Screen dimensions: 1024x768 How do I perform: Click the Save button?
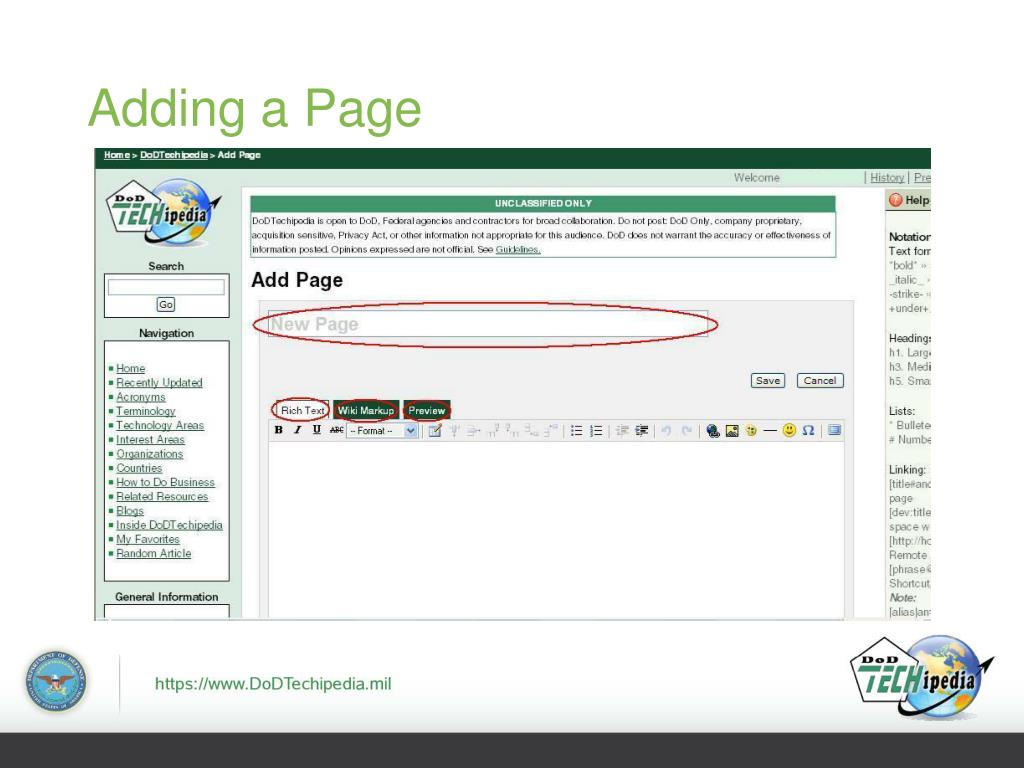point(767,381)
